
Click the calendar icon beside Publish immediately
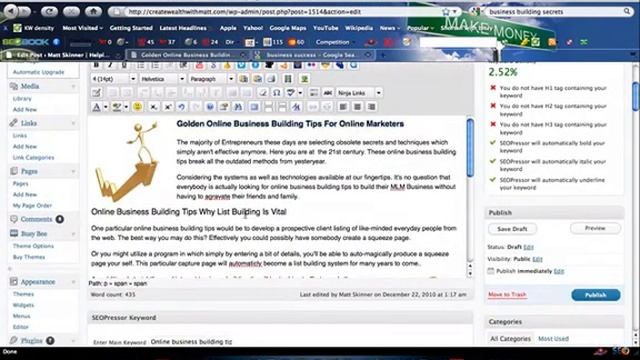click(x=491, y=271)
